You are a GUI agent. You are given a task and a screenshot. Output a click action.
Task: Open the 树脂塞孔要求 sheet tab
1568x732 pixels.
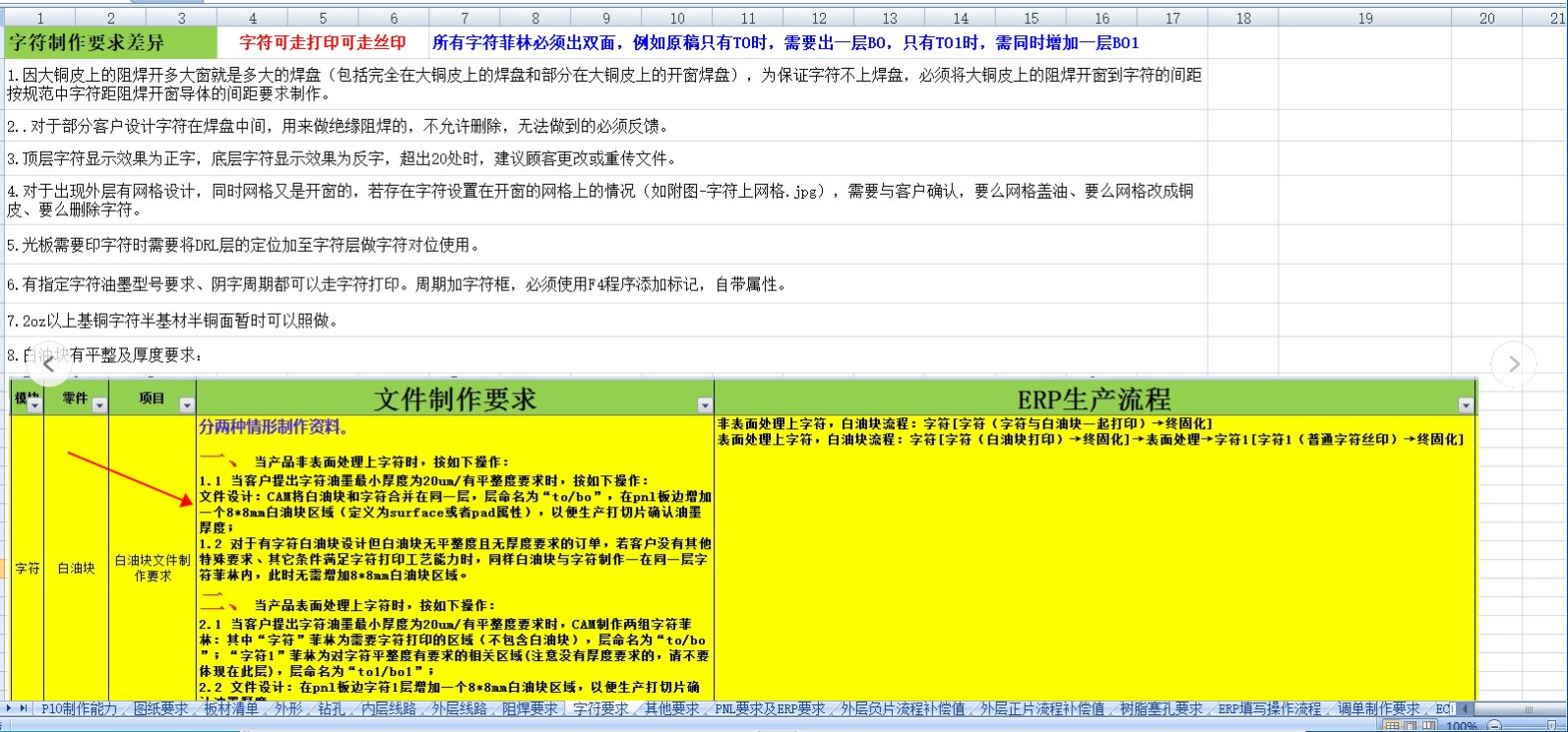(x=1161, y=708)
